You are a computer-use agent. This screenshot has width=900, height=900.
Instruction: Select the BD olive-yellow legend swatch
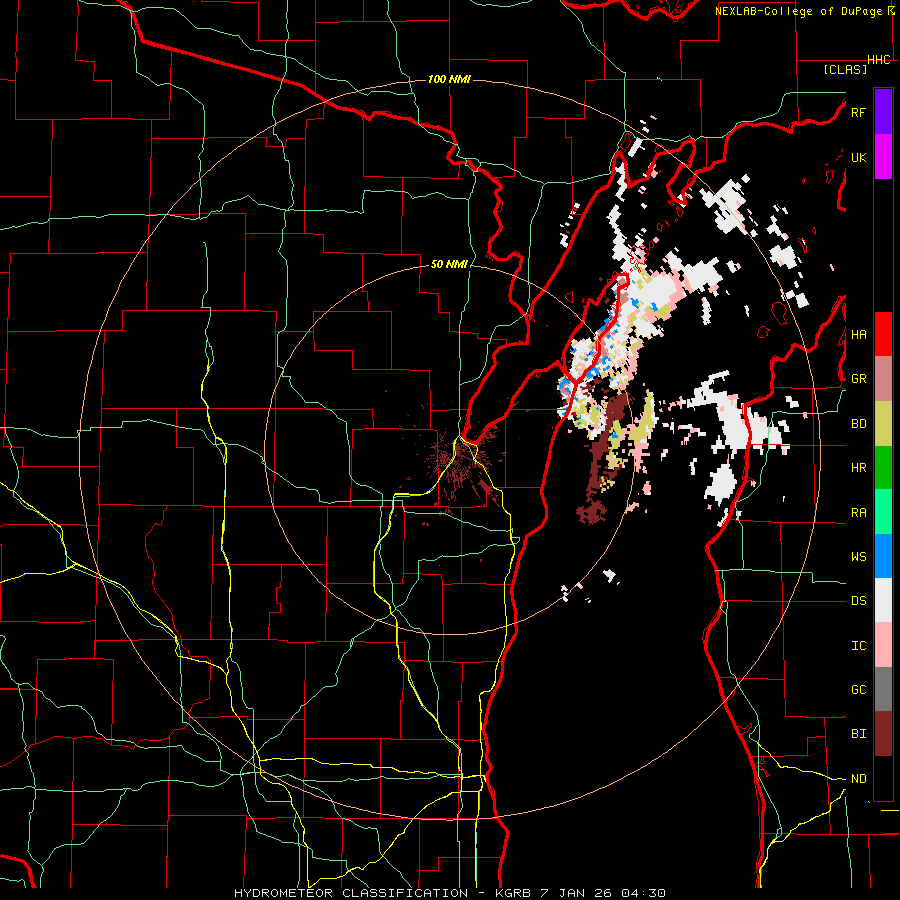[883, 423]
